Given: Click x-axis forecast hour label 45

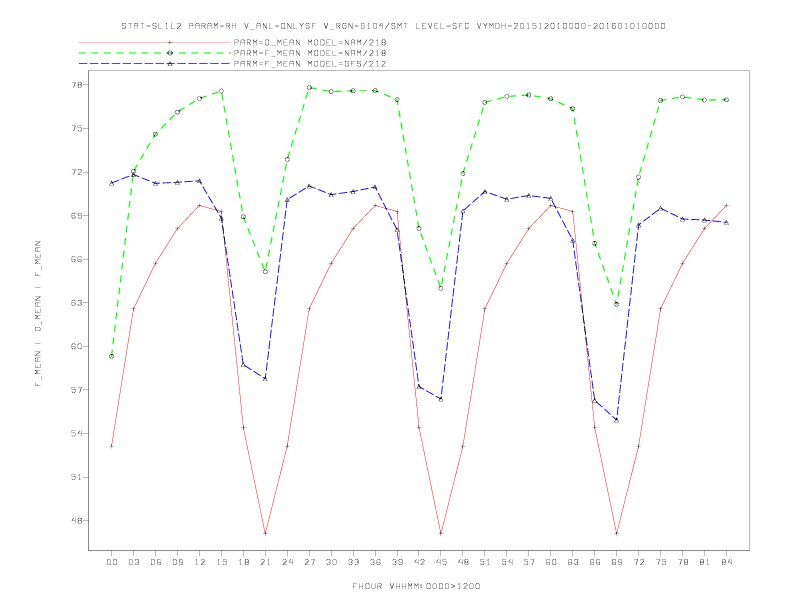Looking at the screenshot, I should pyautogui.click(x=441, y=562).
